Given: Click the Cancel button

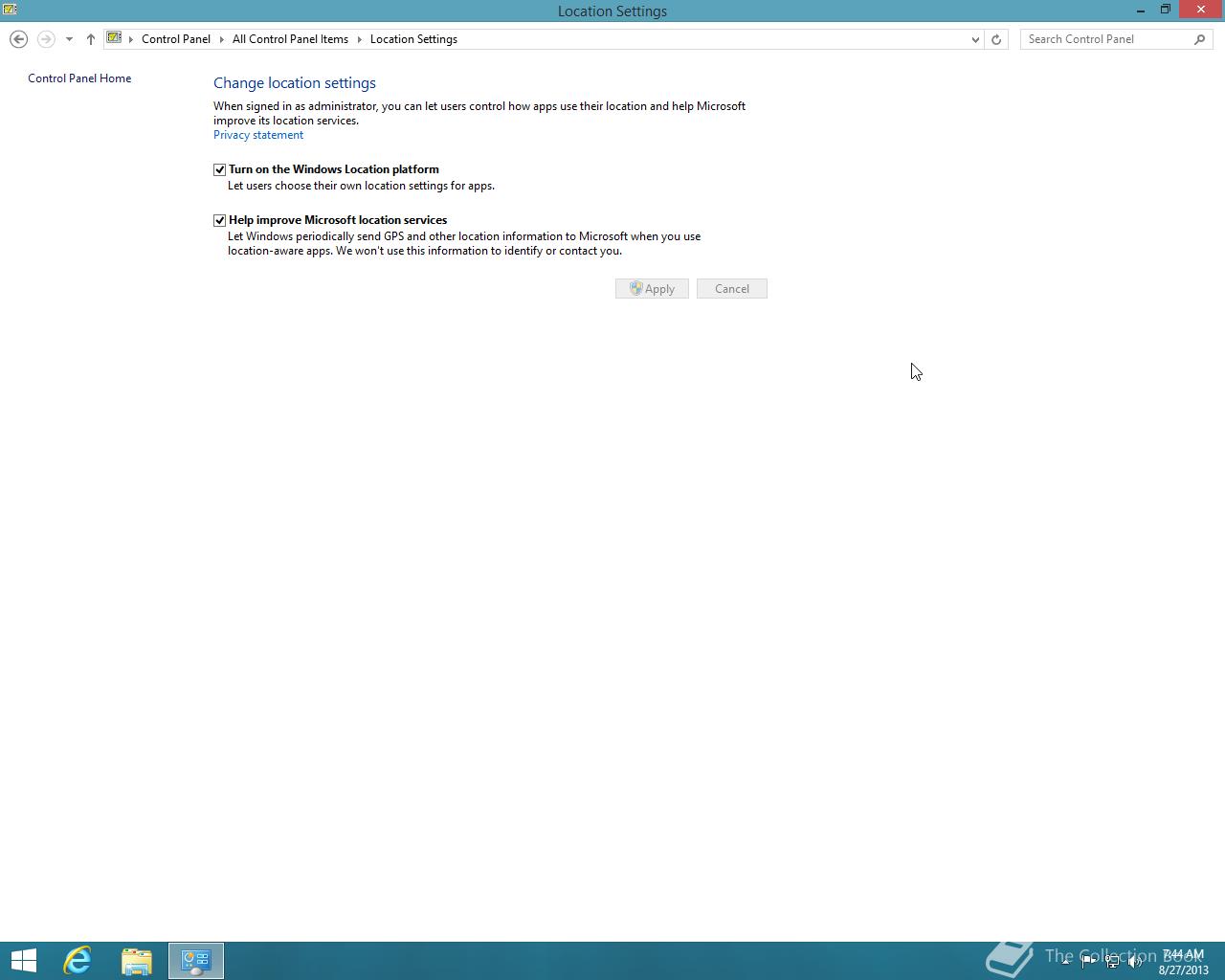Looking at the screenshot, I should click(x=732, y=289).
